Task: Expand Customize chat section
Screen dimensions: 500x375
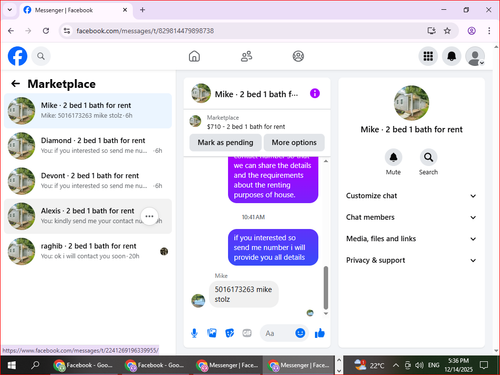Action: coord(411,196)
